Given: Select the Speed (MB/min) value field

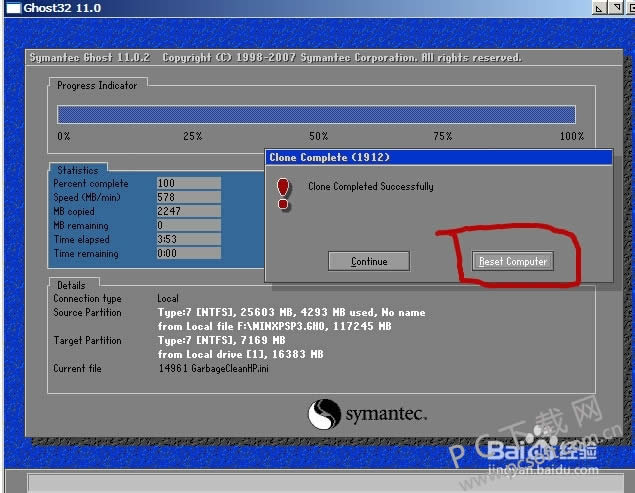Looking at the screenshot, I should [188, 197].
